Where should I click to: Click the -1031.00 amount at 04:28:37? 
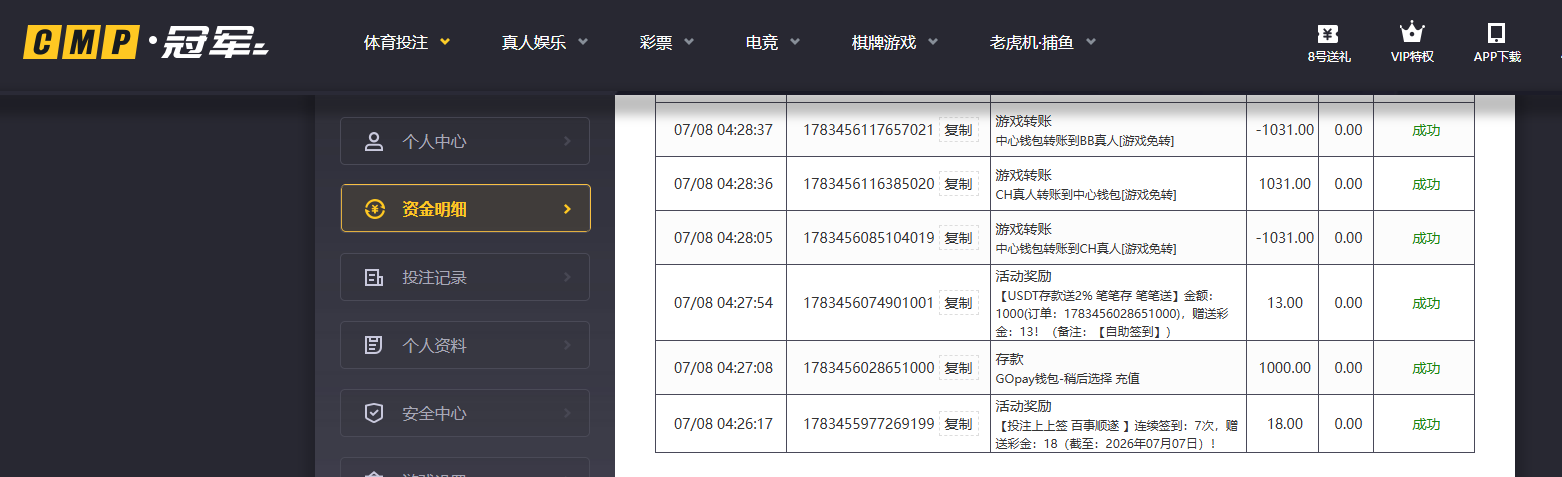click(x=1285, y=130)
